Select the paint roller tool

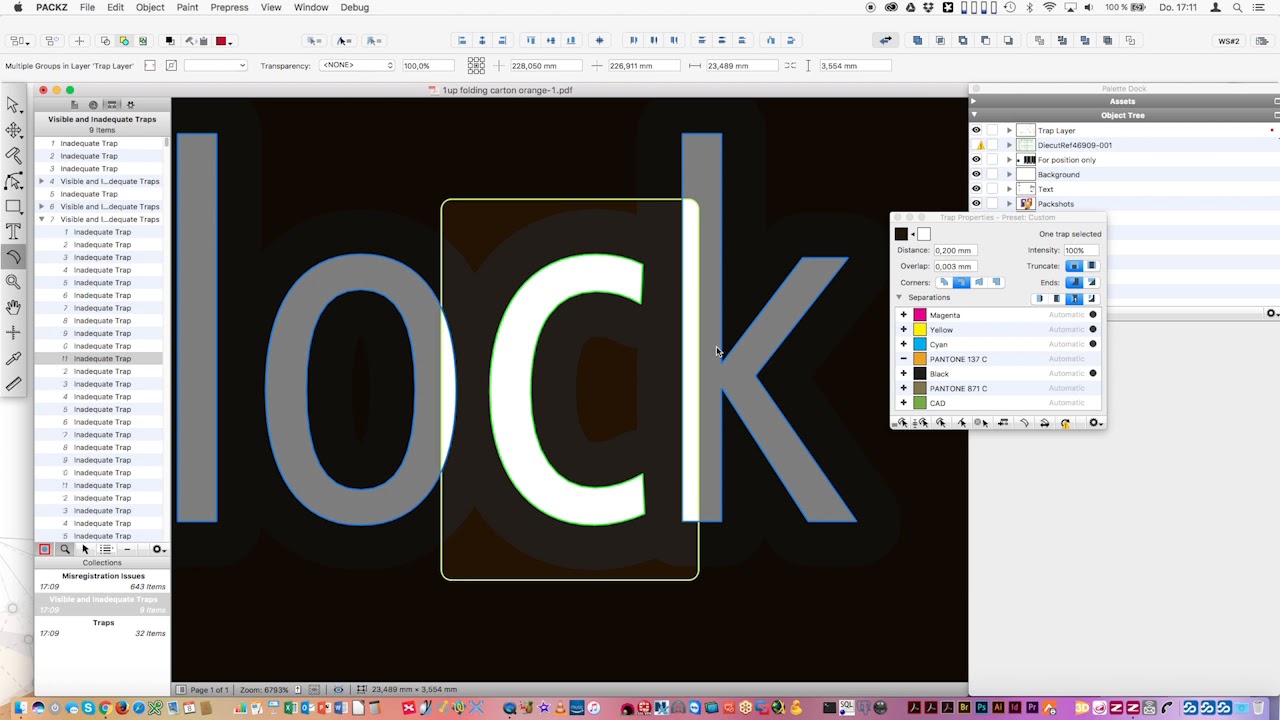coord(13,156)
